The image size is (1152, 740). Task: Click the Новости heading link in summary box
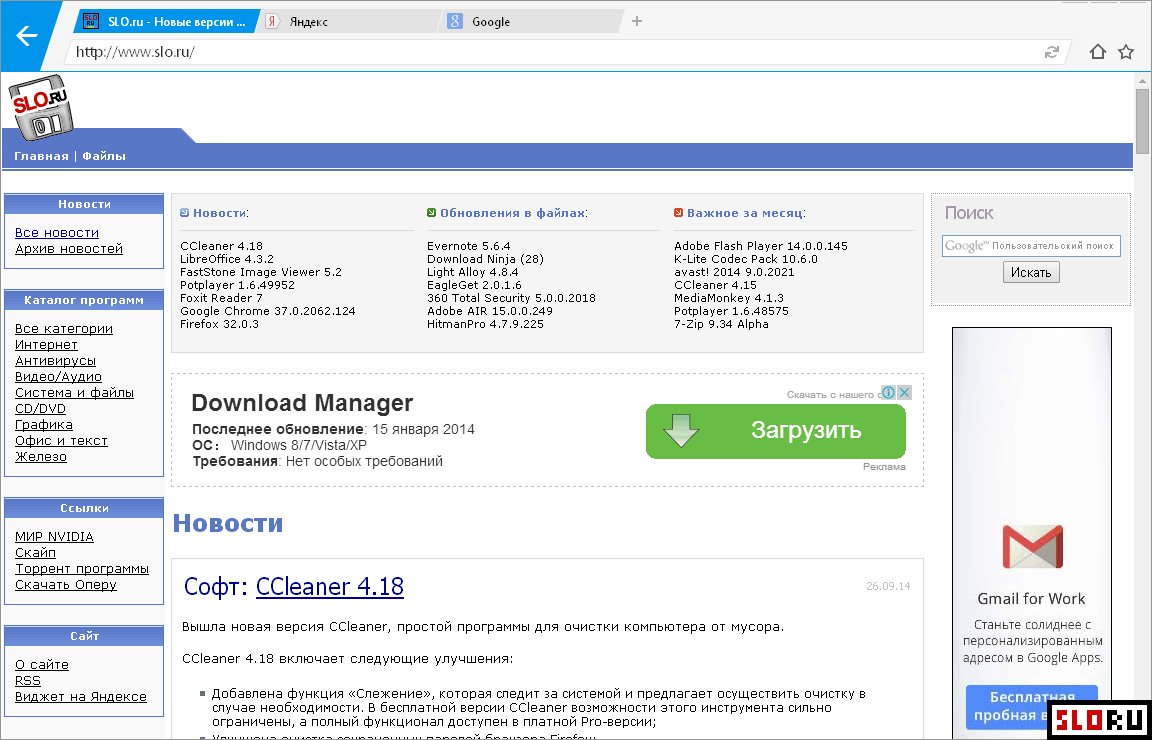click(220, 213)
